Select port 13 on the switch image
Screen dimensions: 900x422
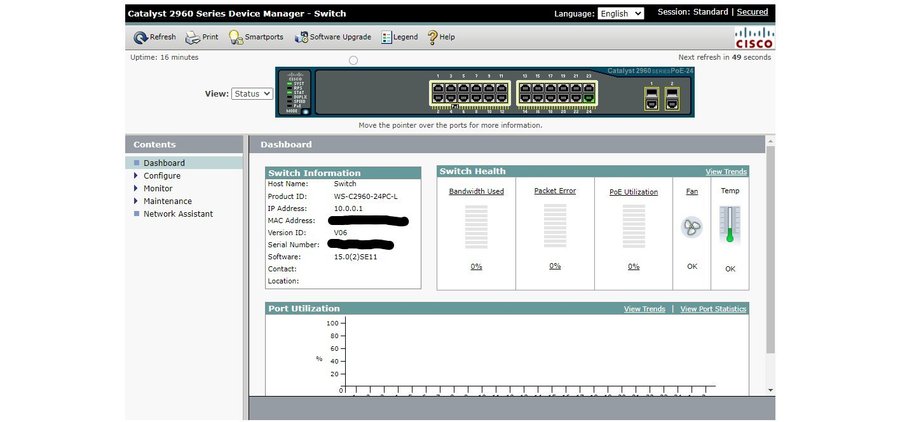[525, 88]
